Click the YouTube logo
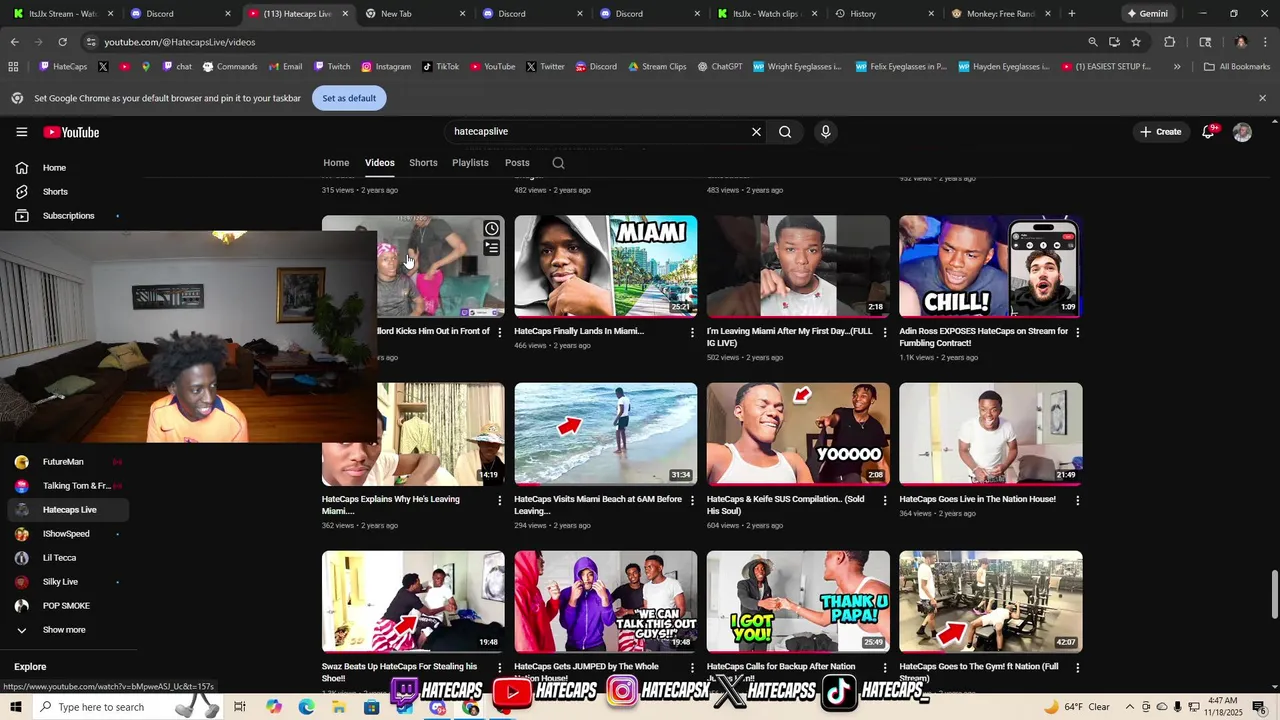 click(71, 132)
